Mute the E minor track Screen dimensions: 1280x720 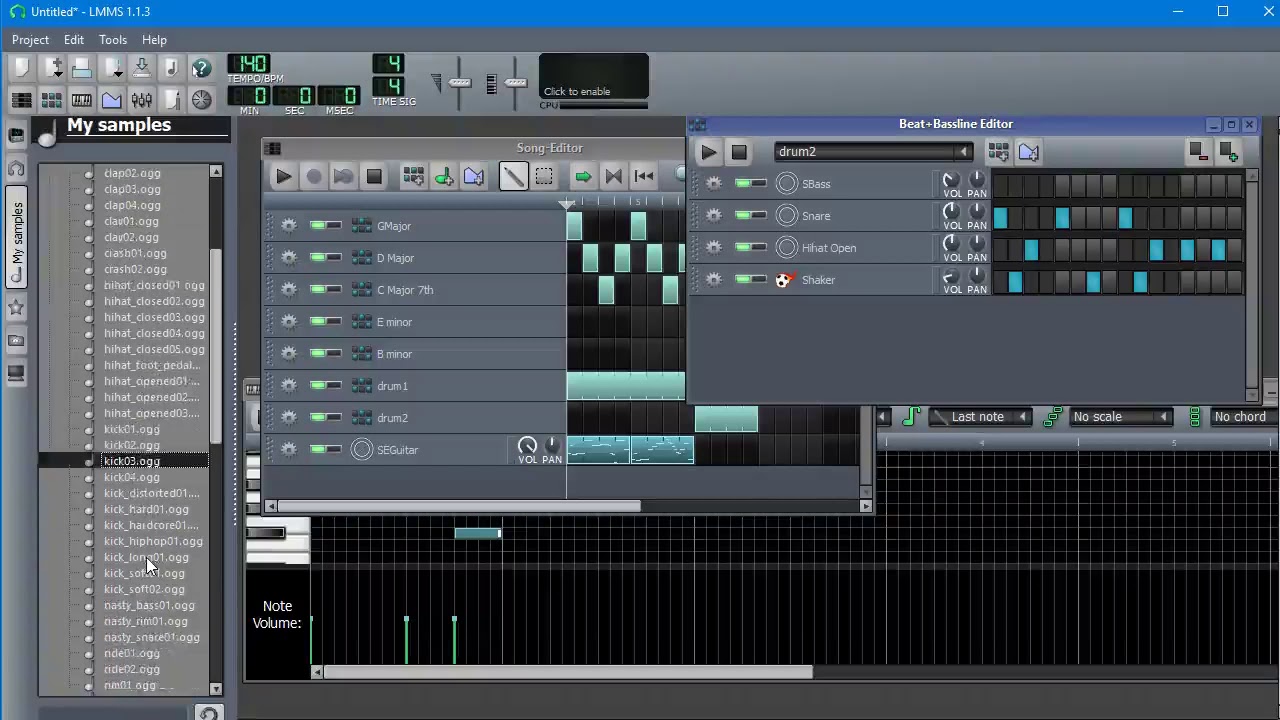318,322
